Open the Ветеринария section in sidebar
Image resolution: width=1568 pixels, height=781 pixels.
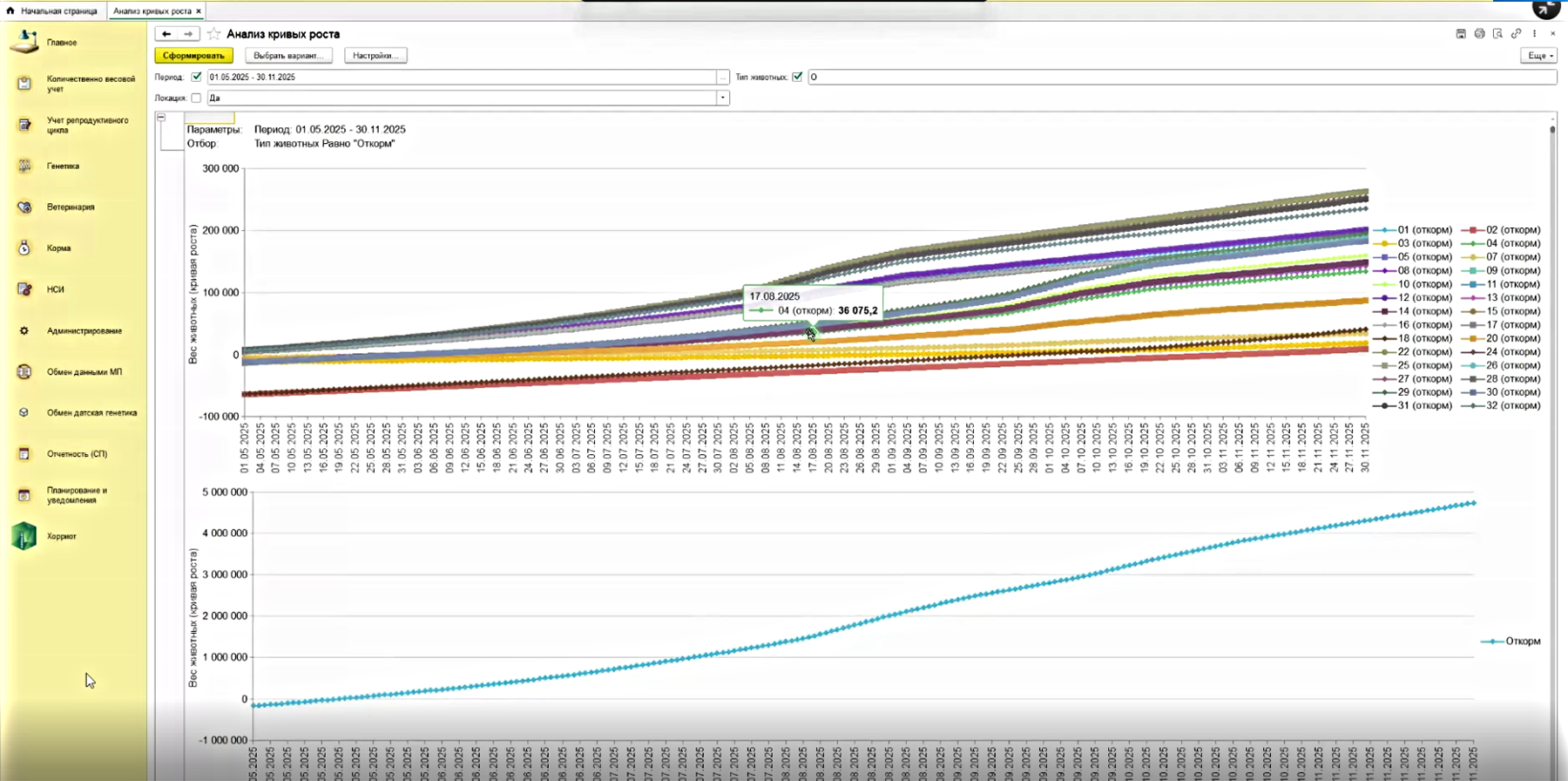[x=71, y=207]
